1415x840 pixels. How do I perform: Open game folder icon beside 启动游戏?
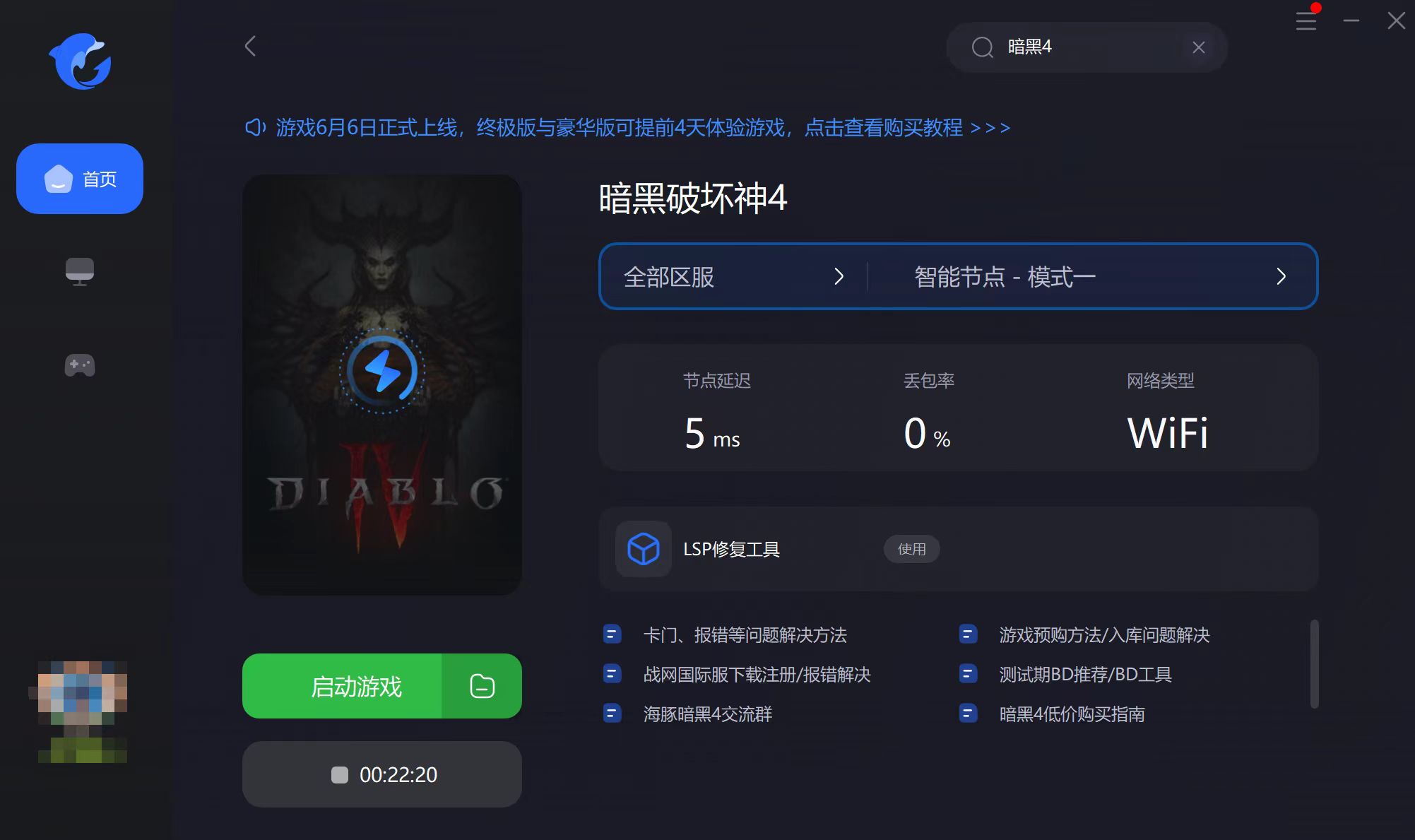pos(482,686)
